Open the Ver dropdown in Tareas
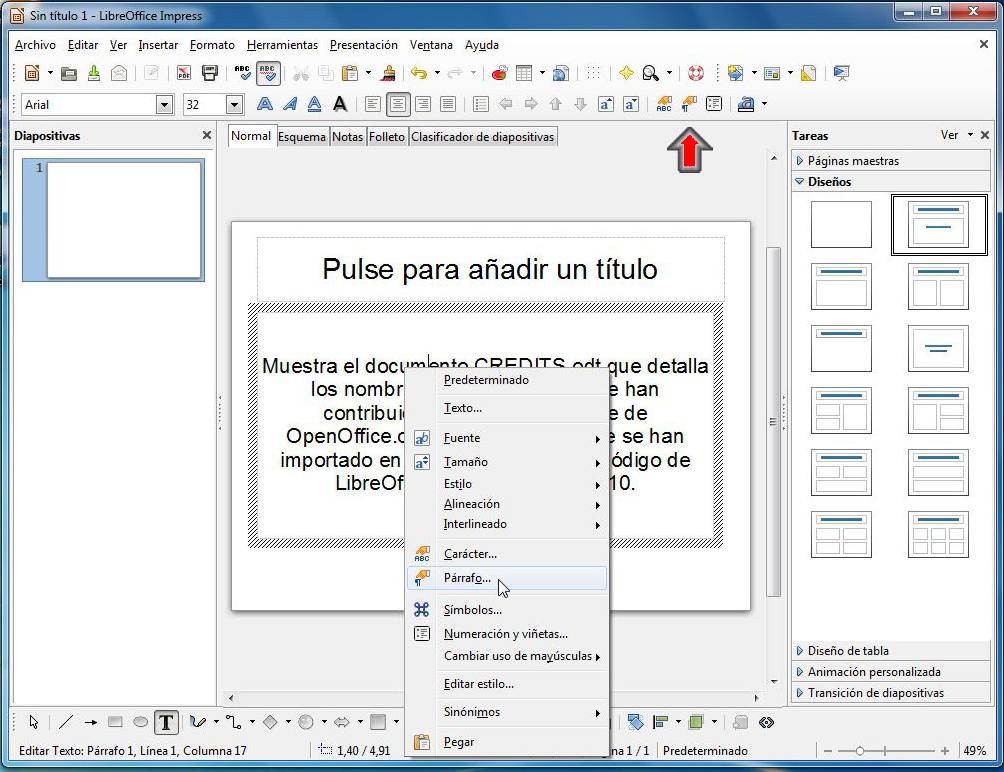Image resolution: width=1004 pixels, height=772 pixels. [x=957, y=135]
